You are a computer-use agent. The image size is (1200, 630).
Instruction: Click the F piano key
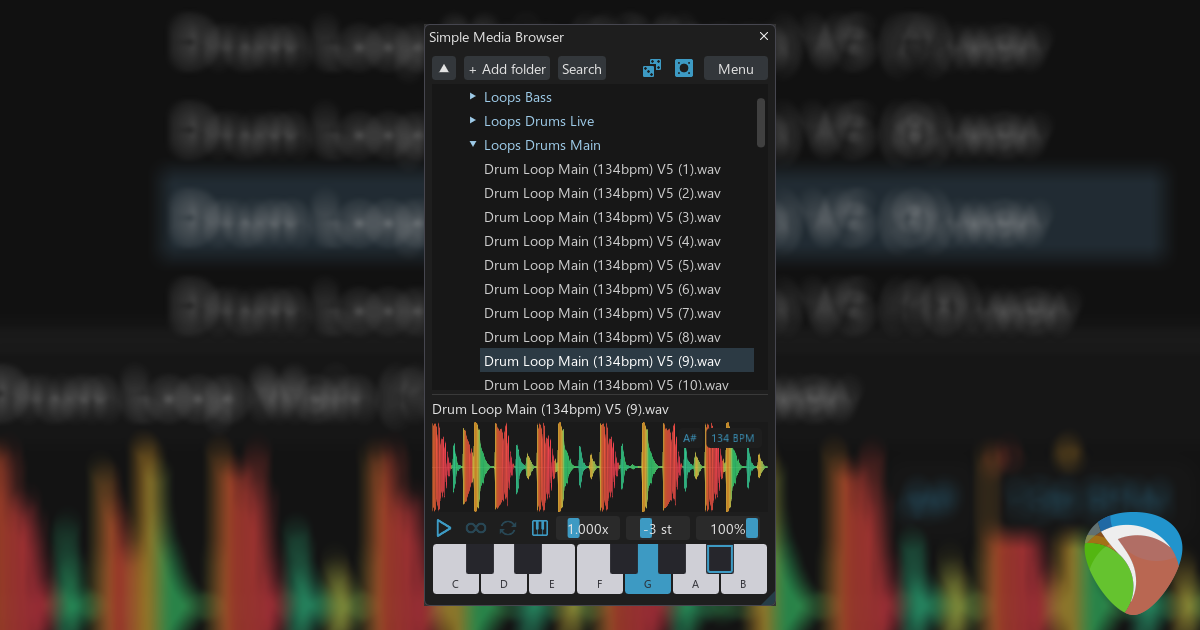tap(600, 584)
